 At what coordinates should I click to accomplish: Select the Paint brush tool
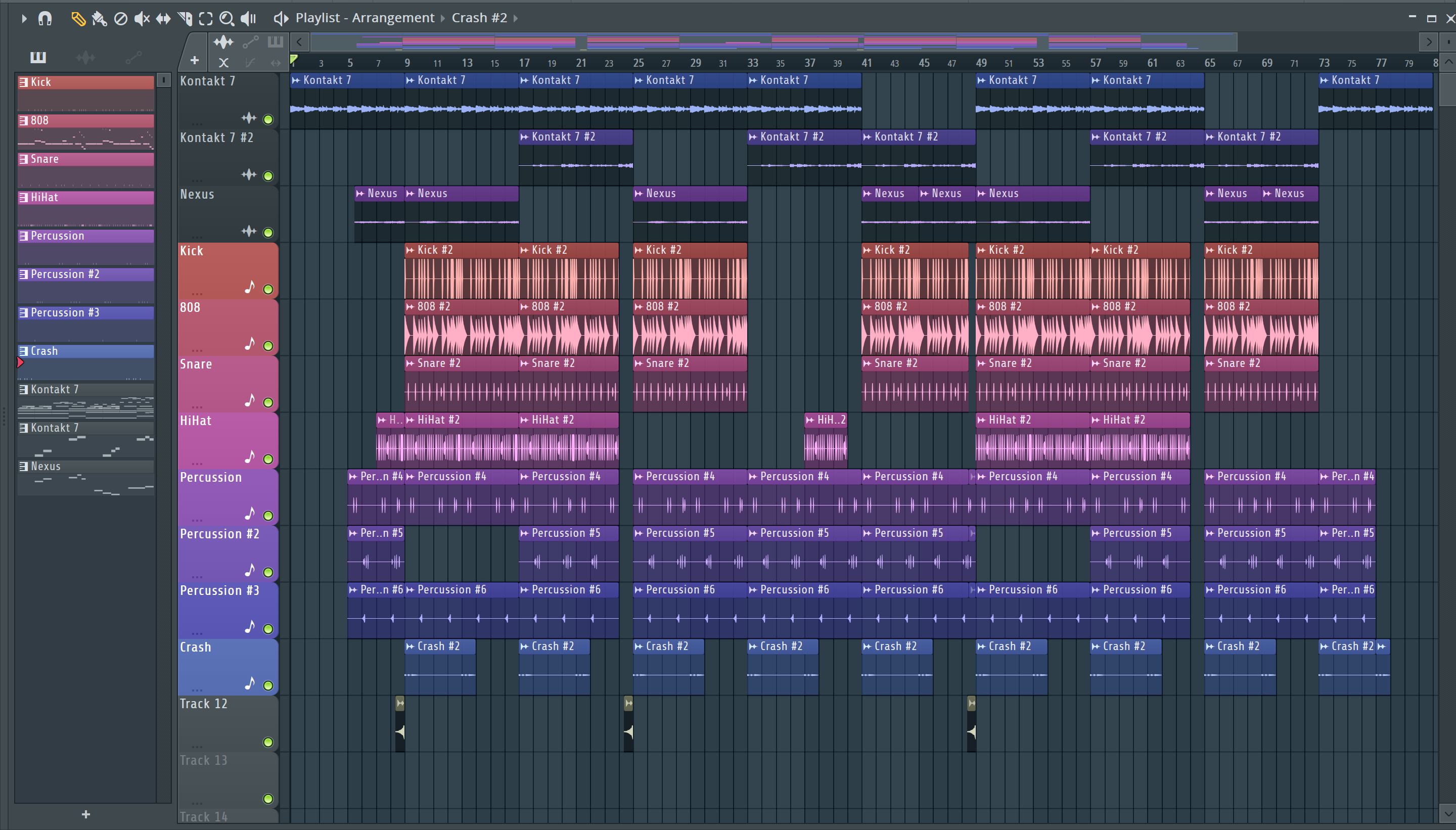(99, 19)
